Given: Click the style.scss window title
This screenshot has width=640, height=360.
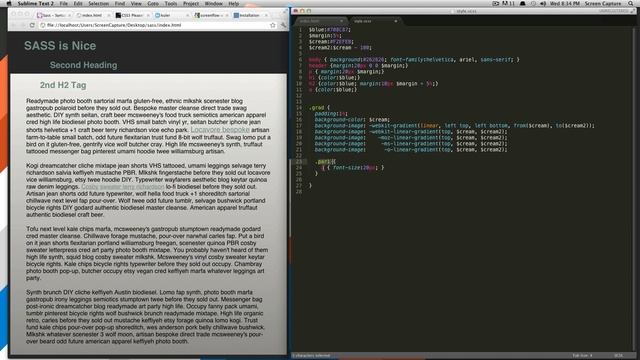Looking at the screenshot, I should point(466,11).
